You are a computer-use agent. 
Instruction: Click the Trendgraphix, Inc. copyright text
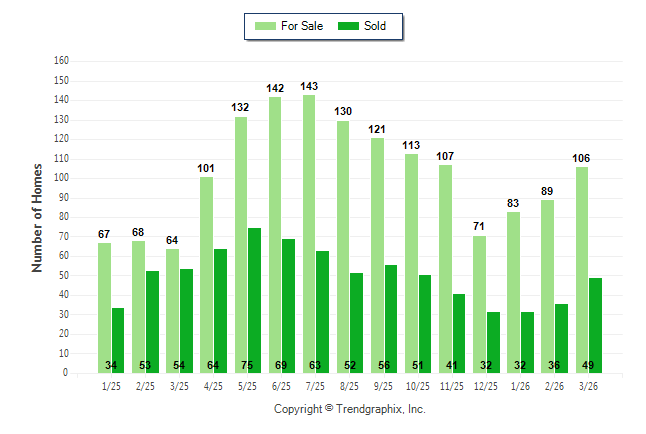(x=350, y=409)
